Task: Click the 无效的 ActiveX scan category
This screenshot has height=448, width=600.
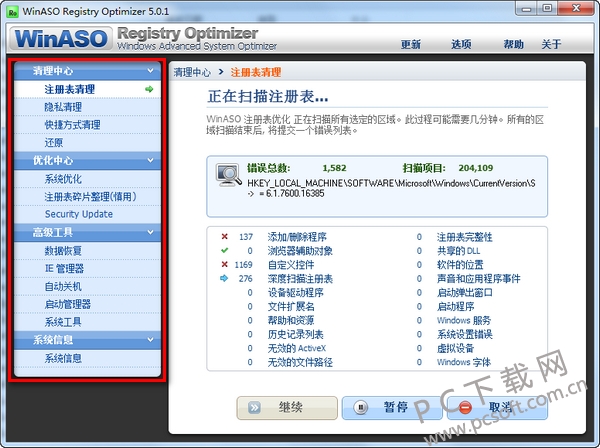Action: pyautogui.click(x=297, y=348)
